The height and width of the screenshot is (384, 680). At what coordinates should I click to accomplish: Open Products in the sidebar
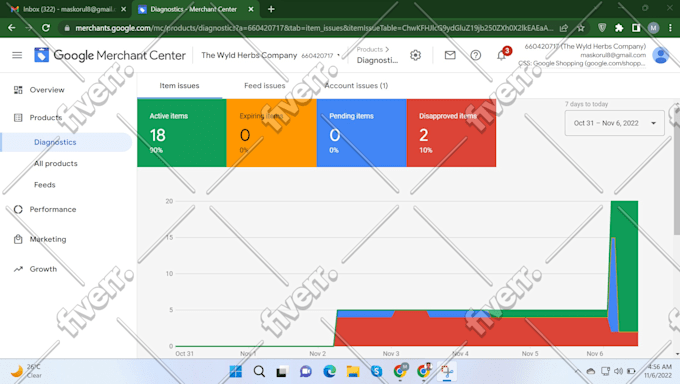tap(46, 118)
